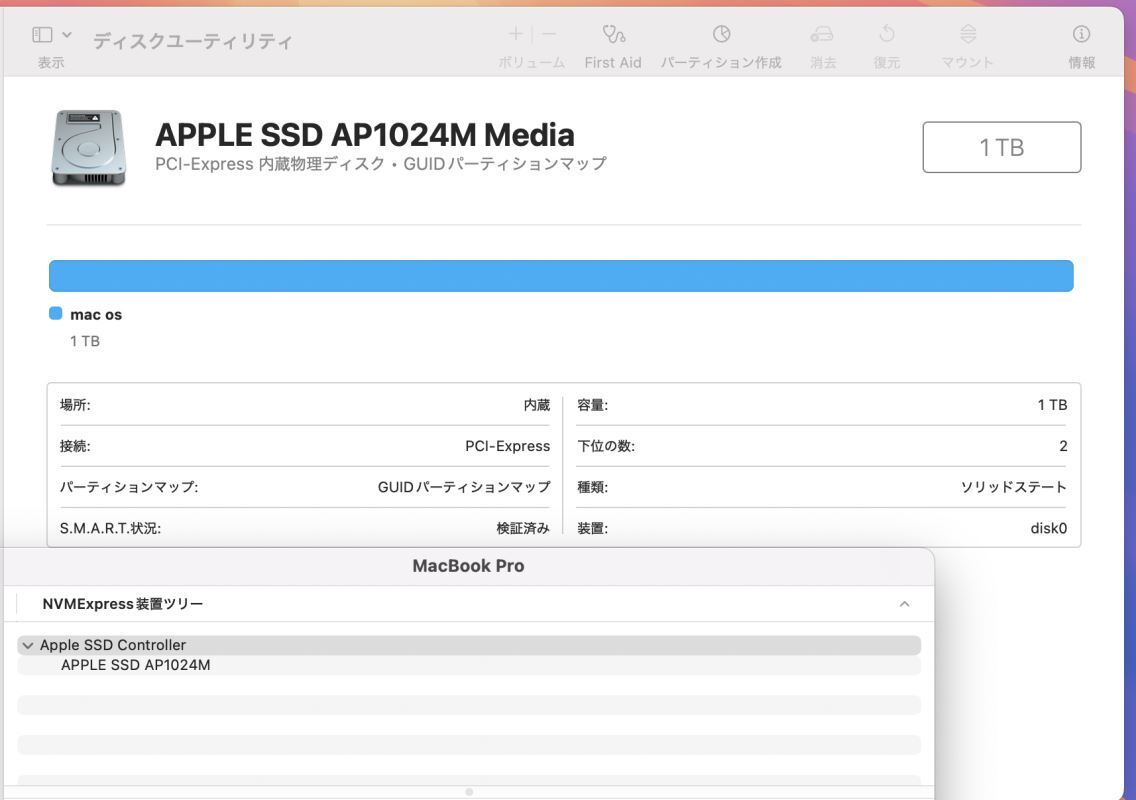The width and height of the screenshot is (1136, 800).
Task: Click the 1 TB capacity button
Action: [1001, 145]
